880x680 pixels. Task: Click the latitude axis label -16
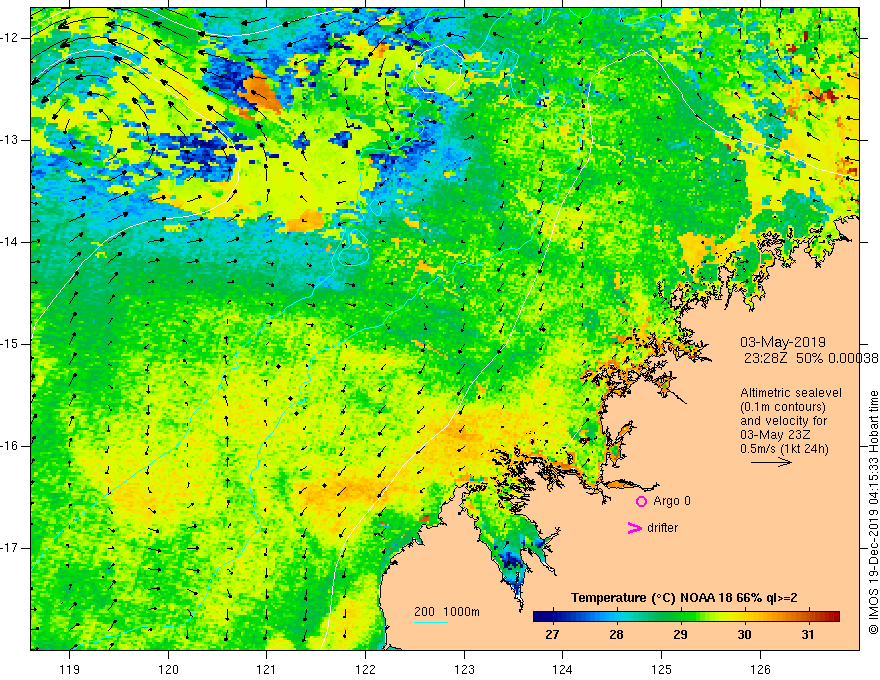click(11, 447)
